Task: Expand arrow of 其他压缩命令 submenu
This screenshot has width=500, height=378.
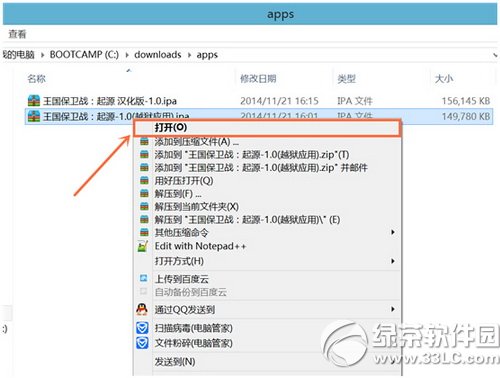Action: tap(393, 232)
